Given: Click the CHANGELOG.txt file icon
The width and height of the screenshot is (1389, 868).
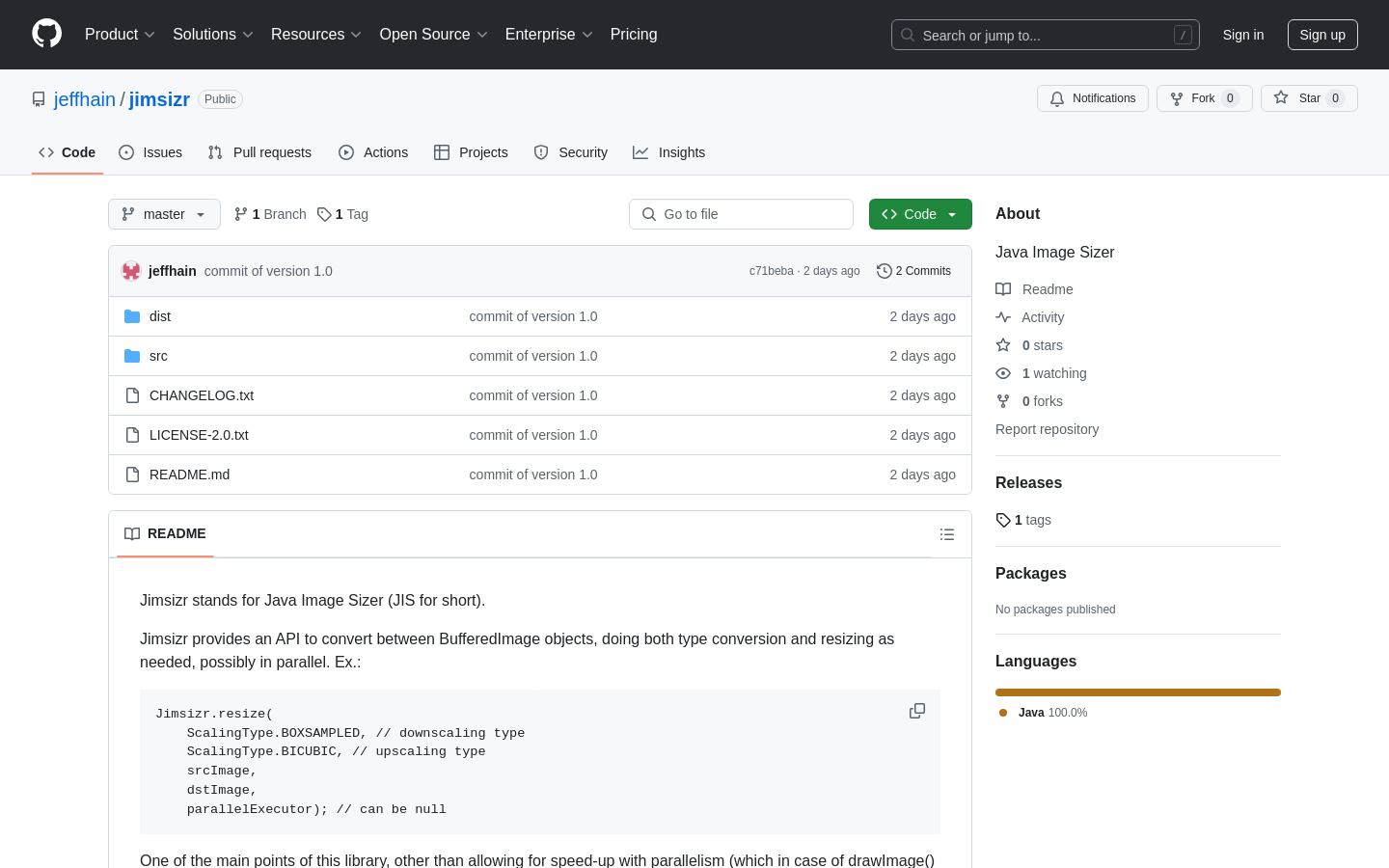Looking at the screenshot, I should point(132,395).
